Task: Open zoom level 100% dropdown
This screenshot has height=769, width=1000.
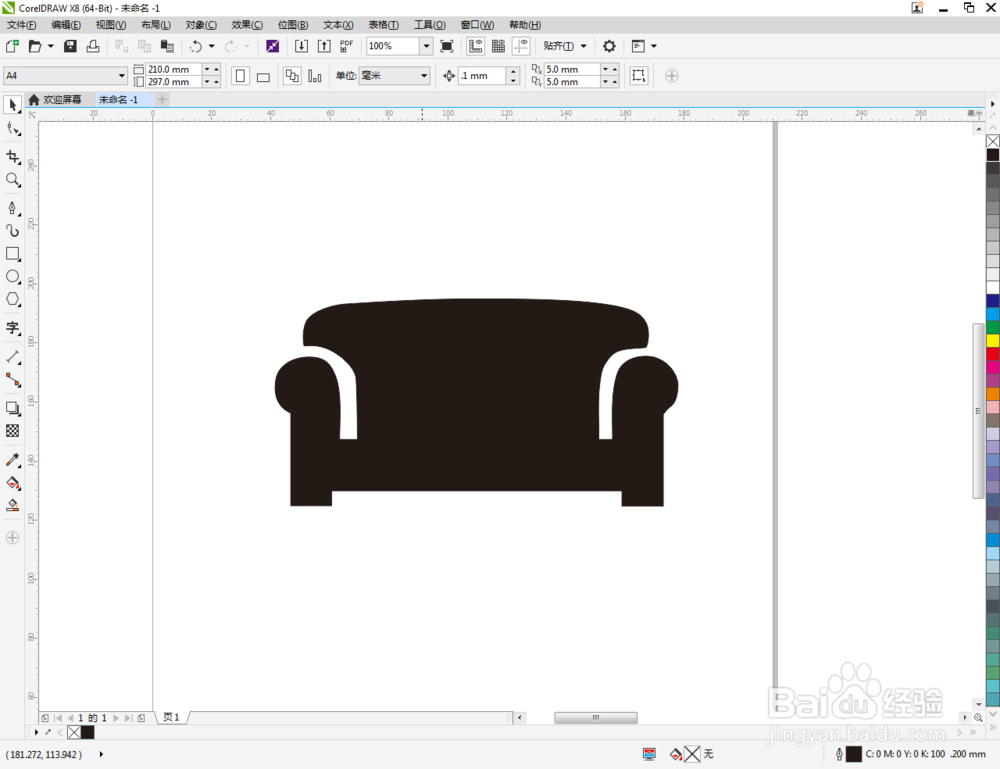Action: click(x=426, y=46)
